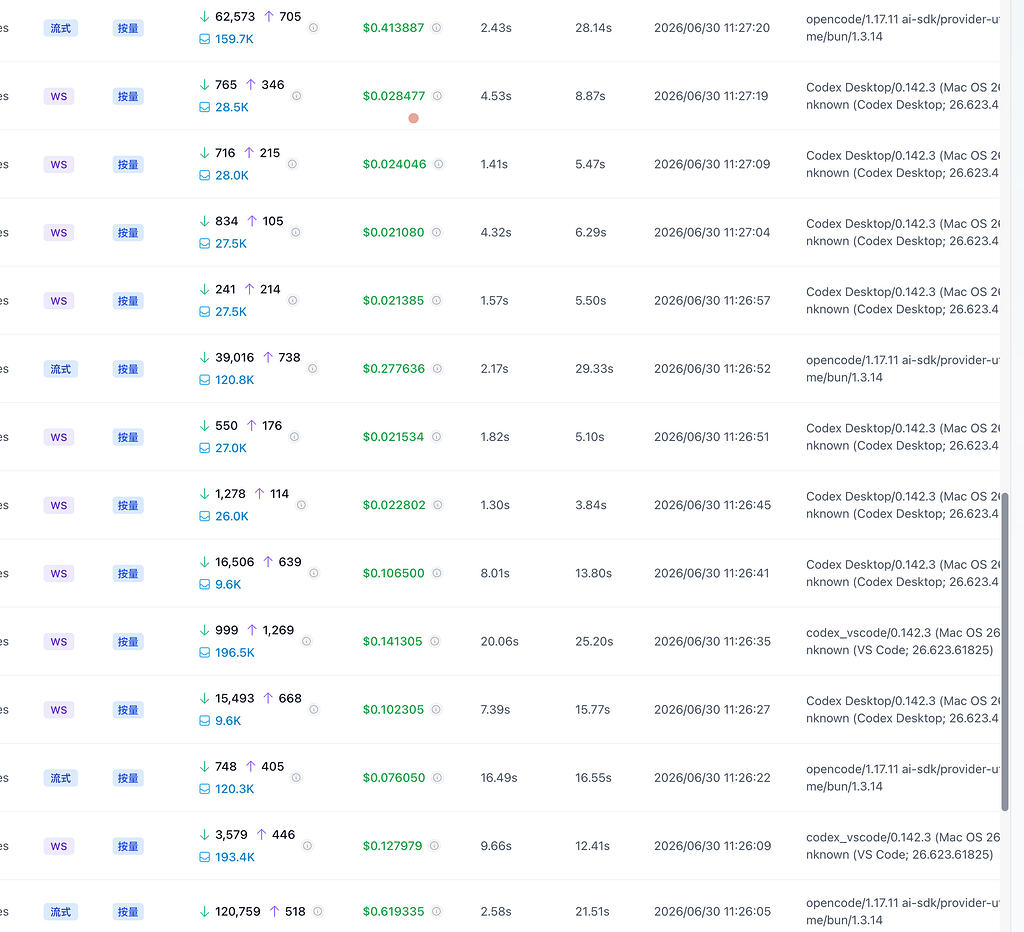The width and height of the screenshot is (1024, 932).
Task: Show cost details icon for $0.277636
Action: [437, 369]
